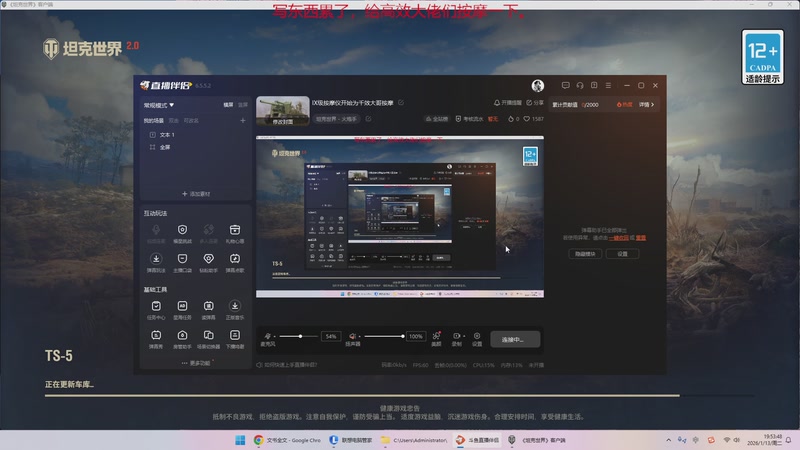Adjust the speaker volume slider
This screenshot has width=800, height=450.
[384, 336]
